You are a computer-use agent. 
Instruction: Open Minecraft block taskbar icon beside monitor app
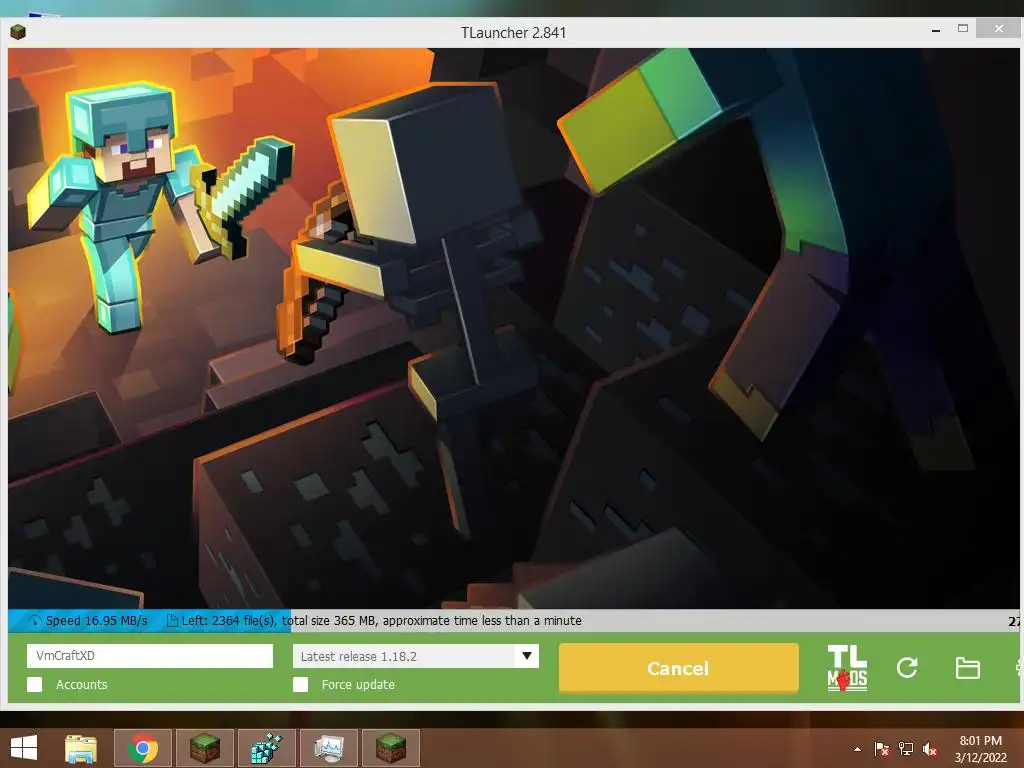pyautogui.click(x=391, y=748)
